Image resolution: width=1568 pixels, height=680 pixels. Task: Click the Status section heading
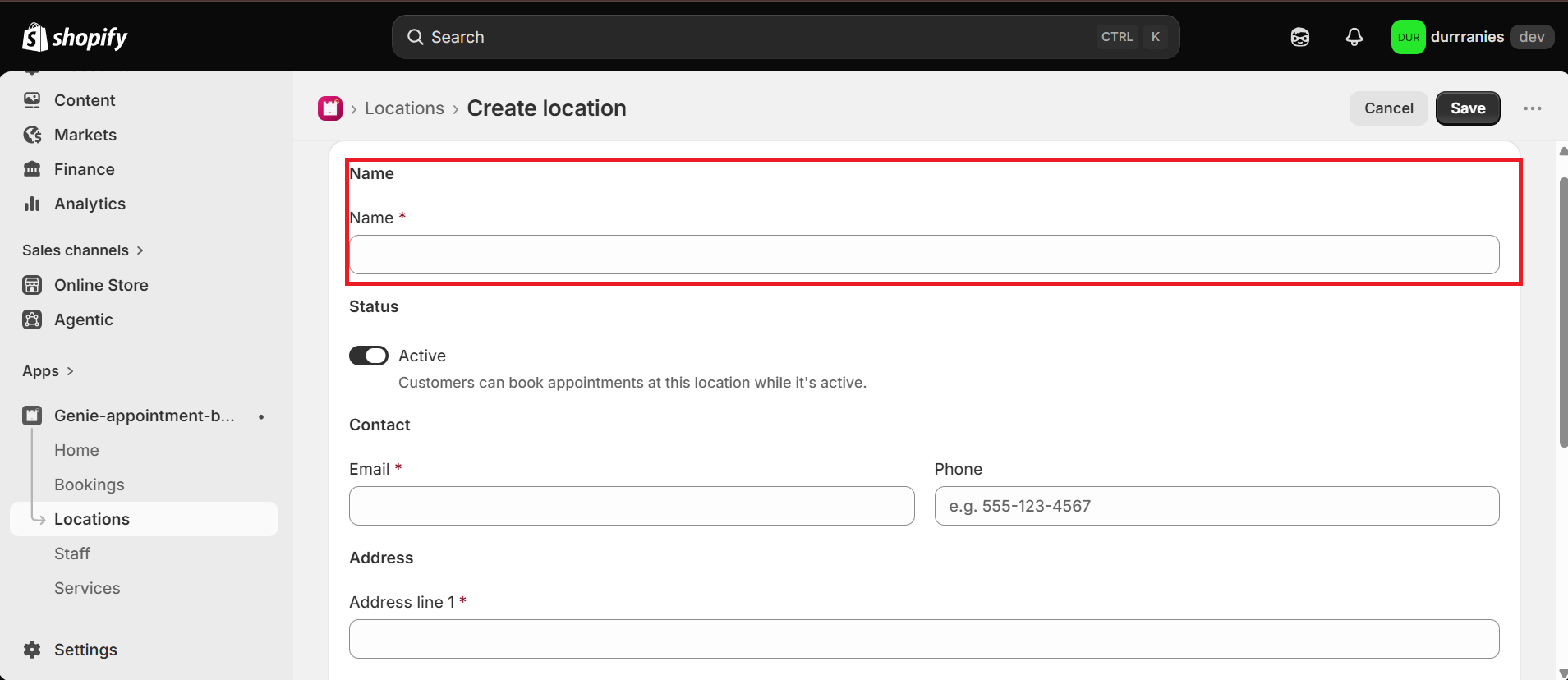point(374,306)
